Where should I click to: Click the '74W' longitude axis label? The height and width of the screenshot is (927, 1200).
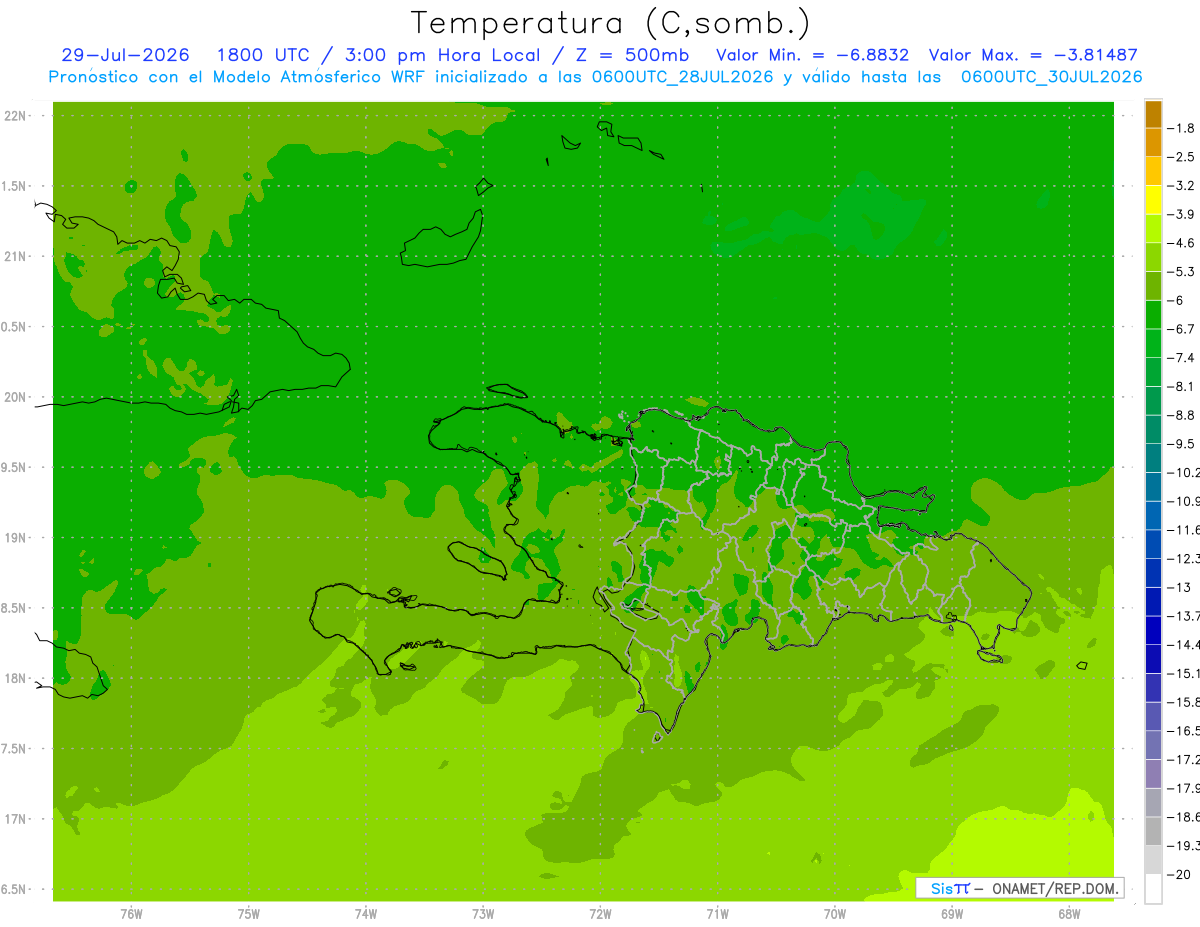pyautogui.click(x=366, y=913)
